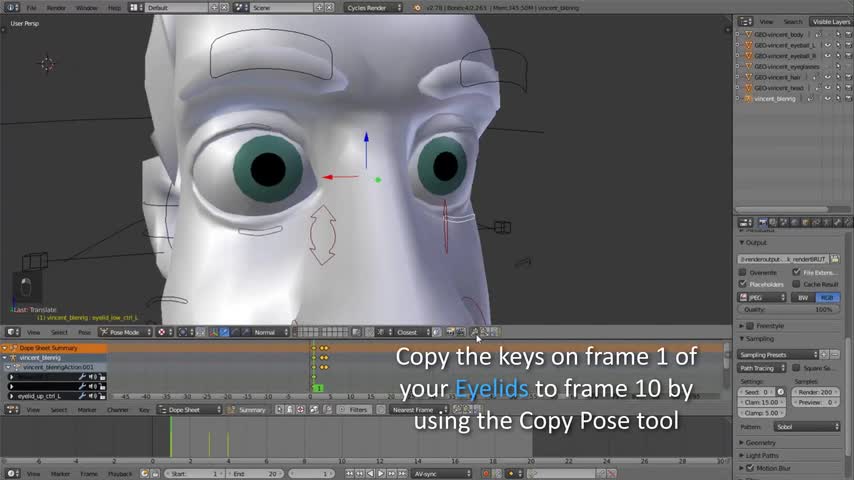The height and width of the screenshot is (480, 854).
Task: Hide vincent_blenrig using its eye icon
Action: (x=827, y=99)
